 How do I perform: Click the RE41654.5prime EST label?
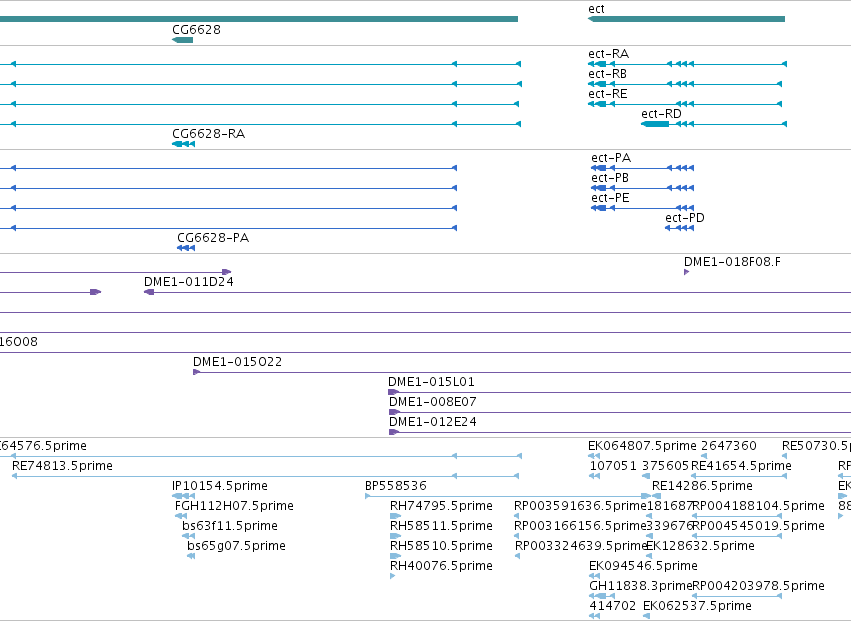pos(741,466)
